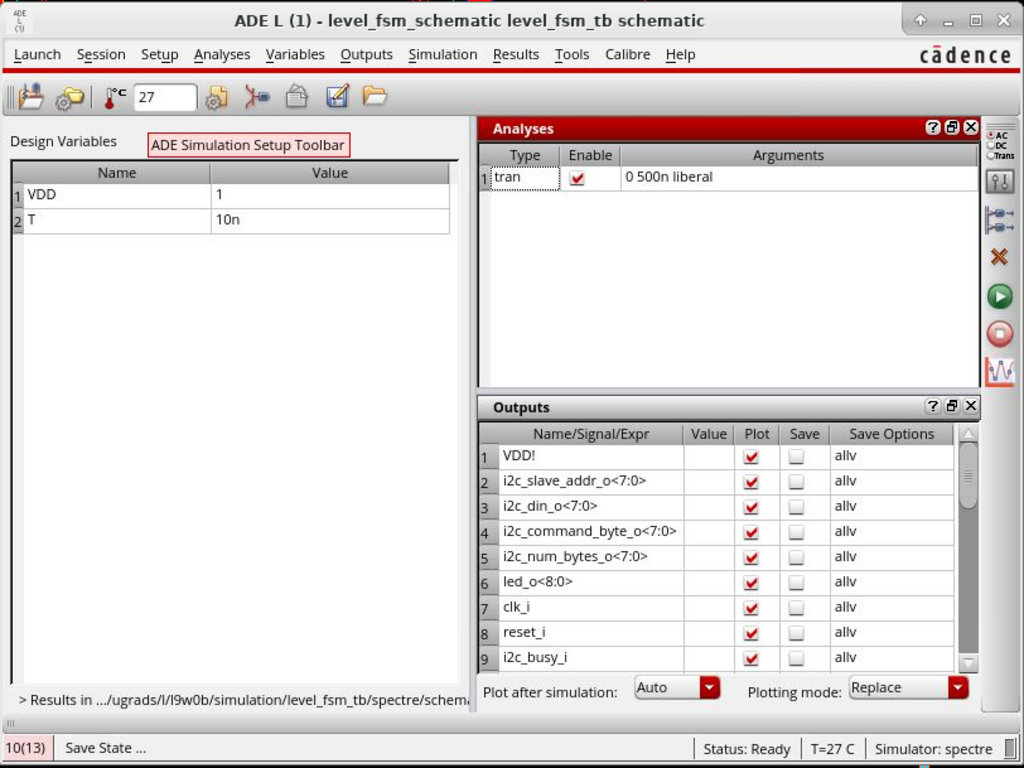Open the Help menu
The width and height of the screenshot is (1024, 768).
pos(680,55)
